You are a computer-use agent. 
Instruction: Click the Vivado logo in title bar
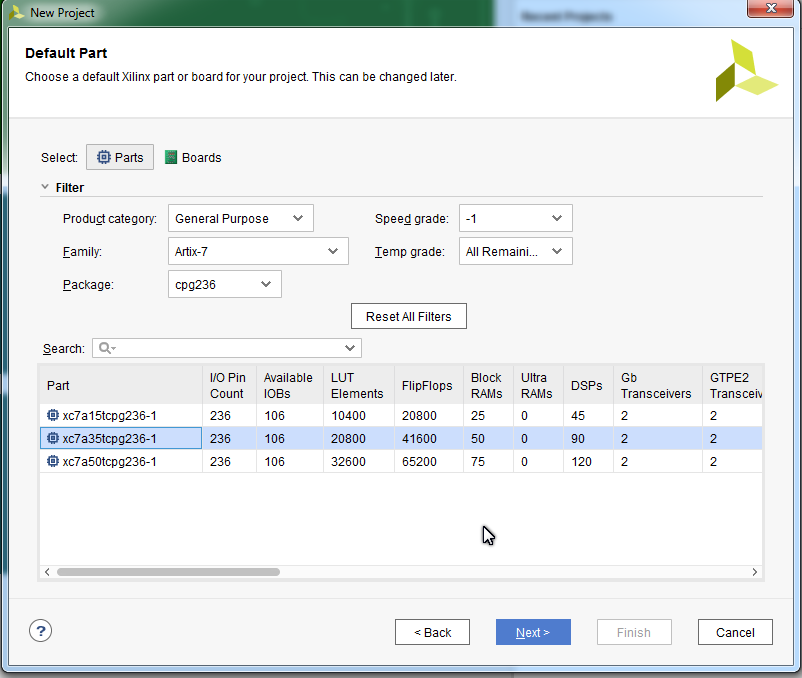[x=16, y=12]
